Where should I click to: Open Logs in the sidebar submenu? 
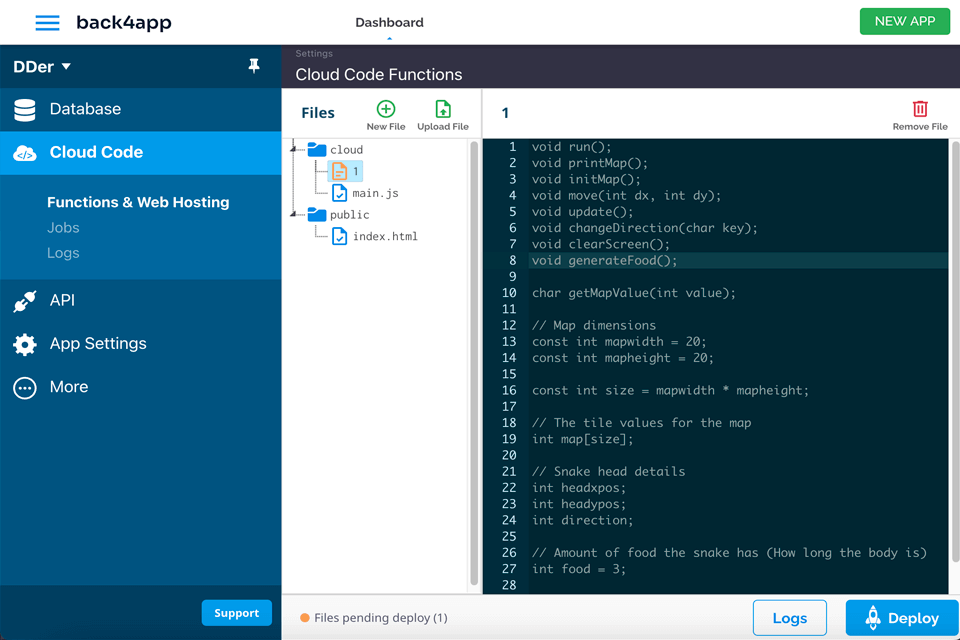63,253
